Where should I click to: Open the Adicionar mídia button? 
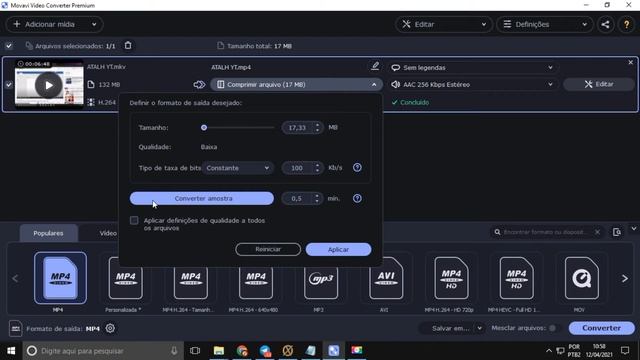coord(54,24)
